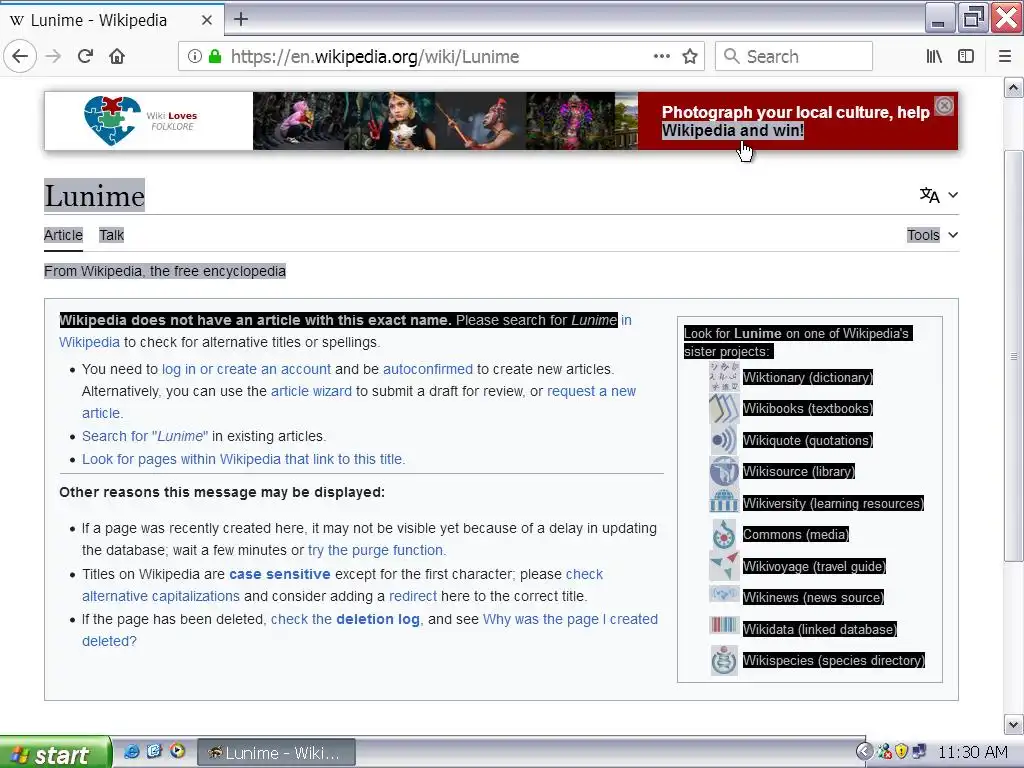Click the Wikidata barcode logo icon

coord(724,626)
